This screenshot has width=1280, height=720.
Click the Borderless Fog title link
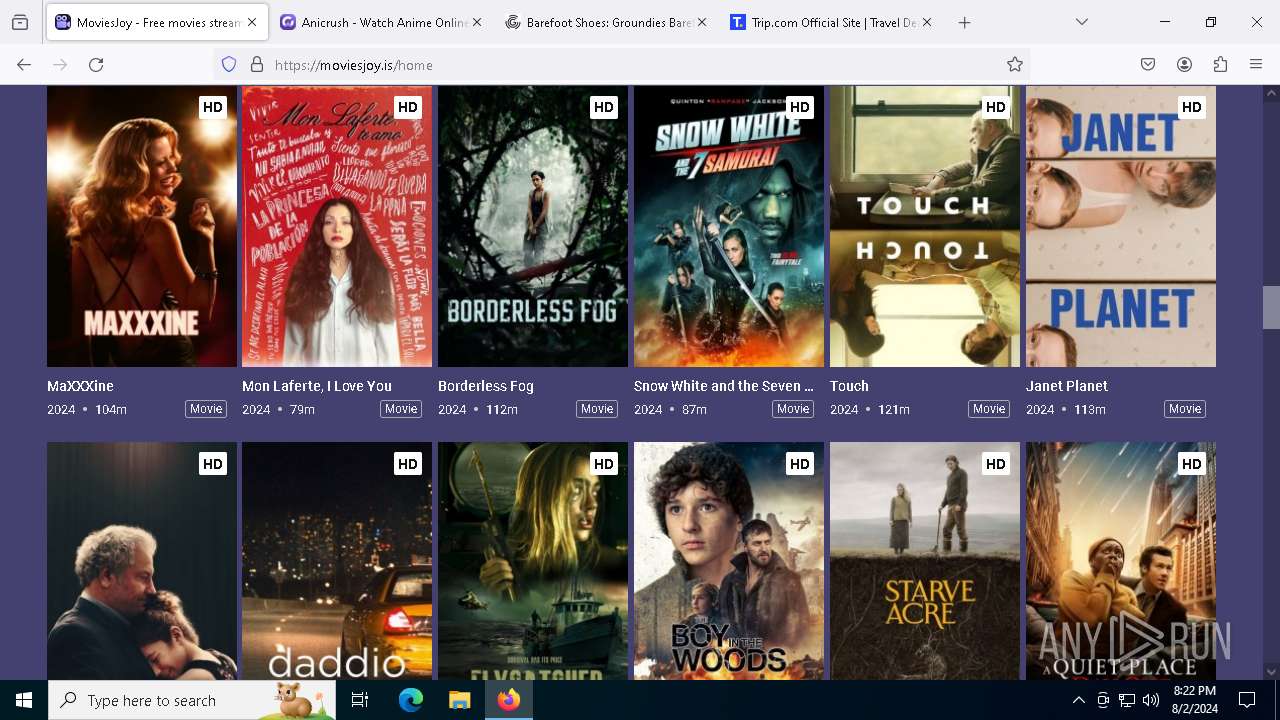pos(486,386)
